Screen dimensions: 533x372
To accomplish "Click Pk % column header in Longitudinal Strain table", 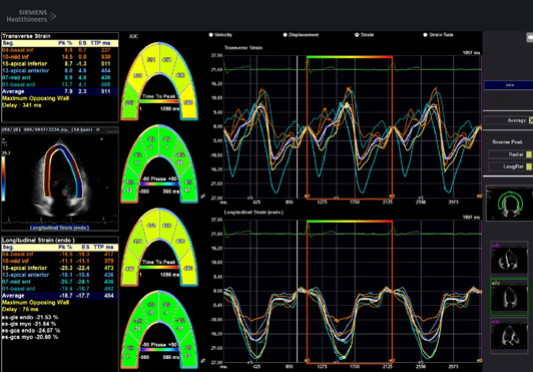I will [x=65, y=247].
